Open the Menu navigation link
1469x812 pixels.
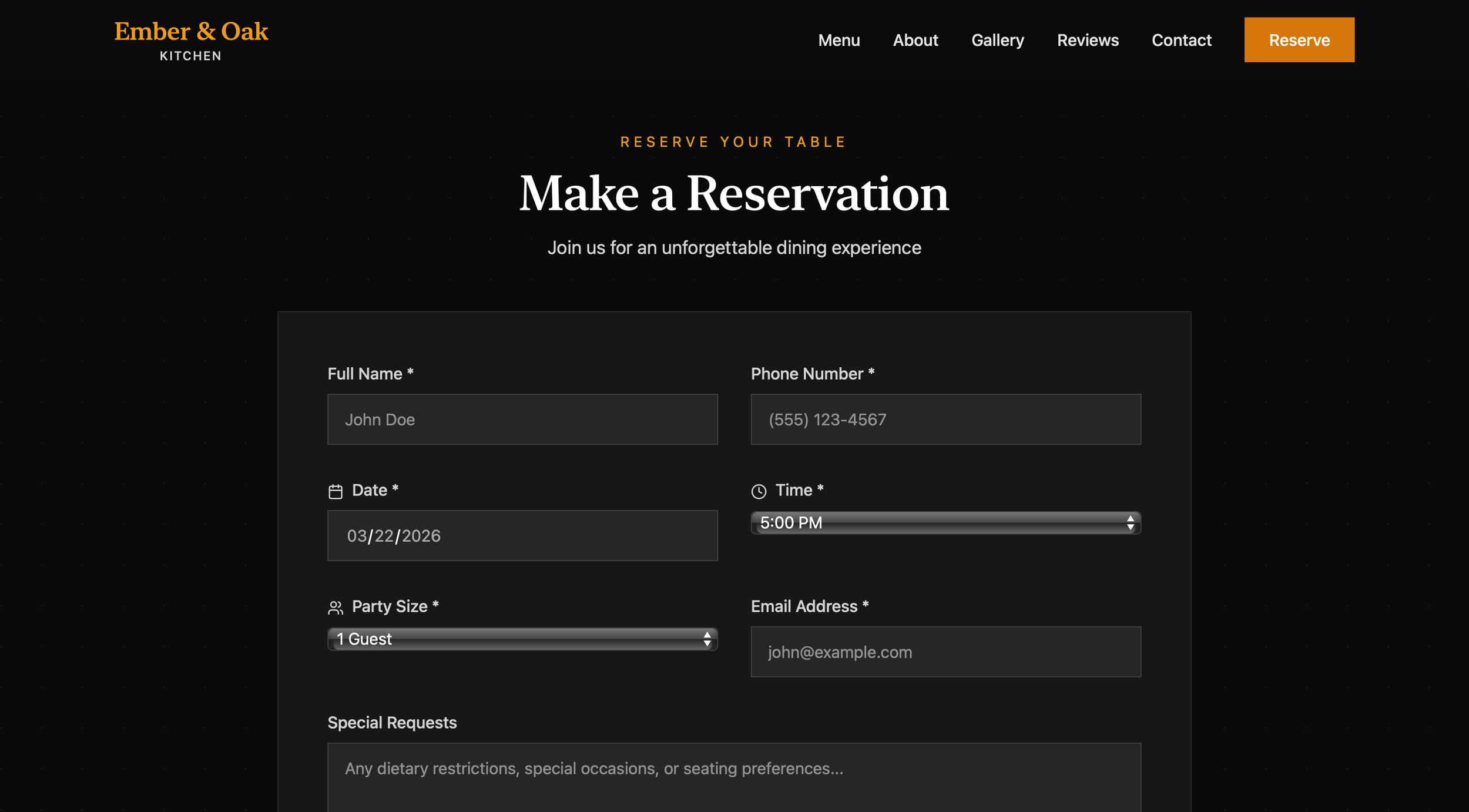(x=839, y=40)
